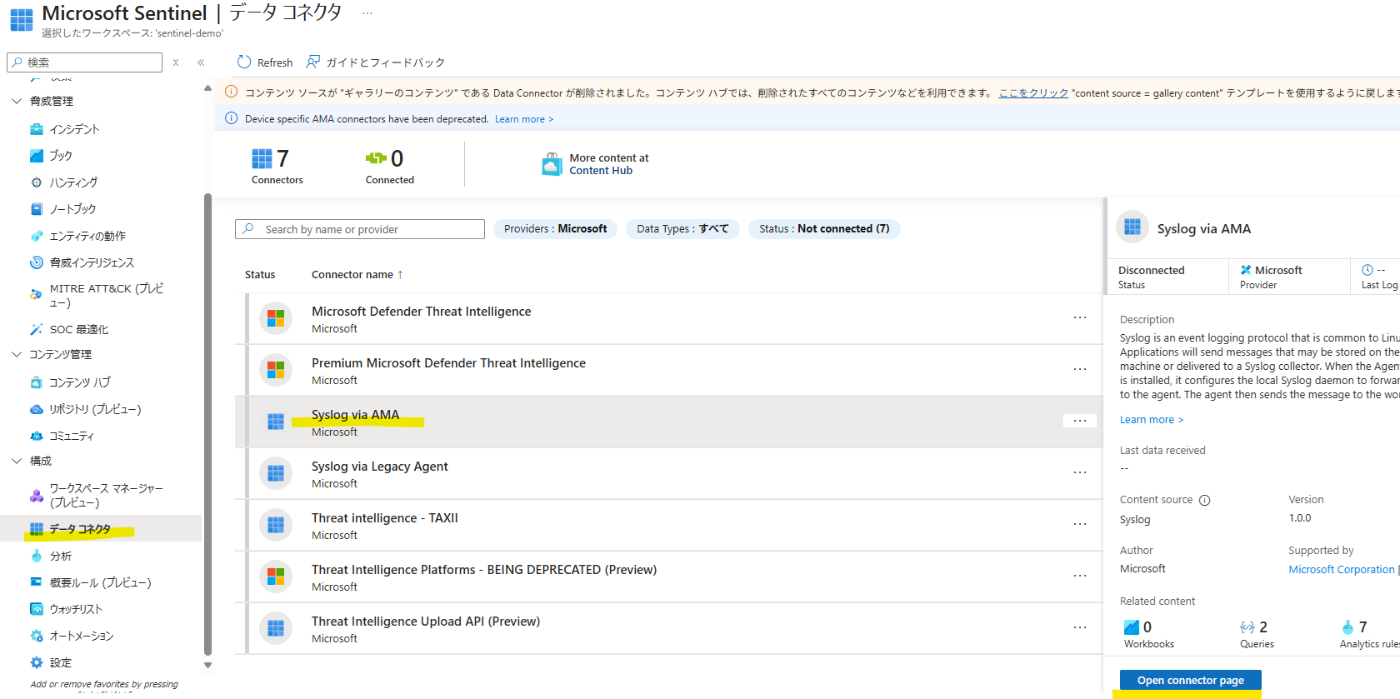
Task: Collapse sidebar with double-chevron button
Action: [200, 62]
